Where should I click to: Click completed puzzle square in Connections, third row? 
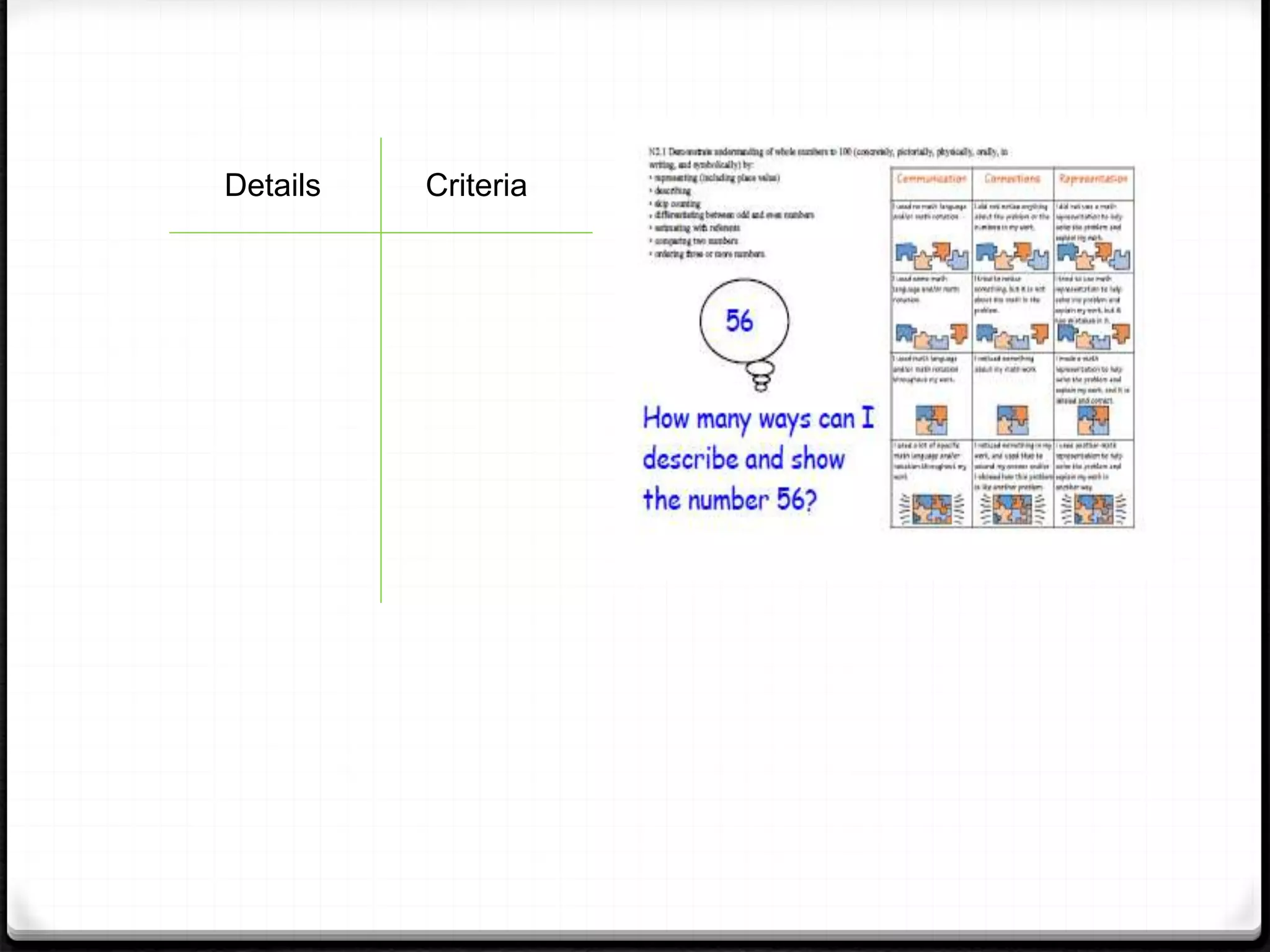pos(1012,420)
